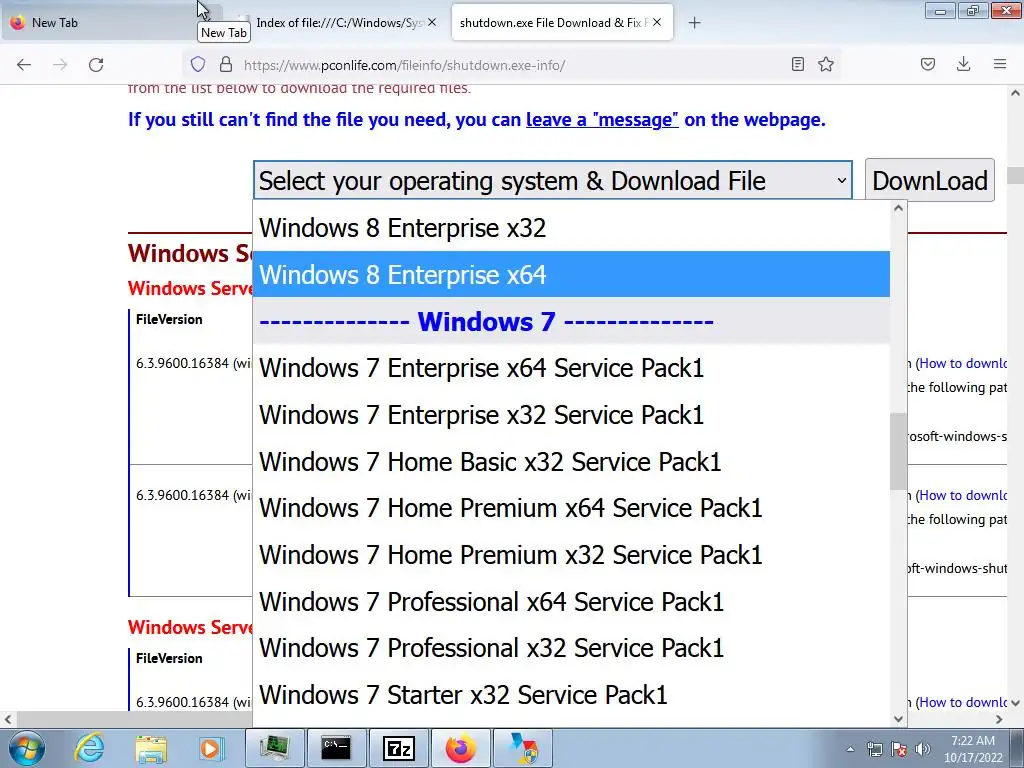
Task: Open the shield tracking protection icon
Action: [198, 64]
